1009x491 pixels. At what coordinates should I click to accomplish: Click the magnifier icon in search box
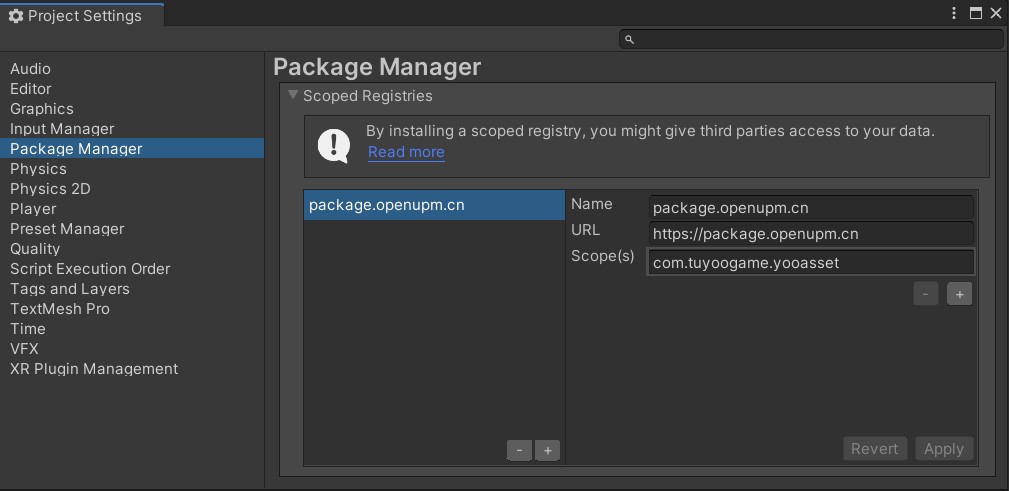coord(629,40)
